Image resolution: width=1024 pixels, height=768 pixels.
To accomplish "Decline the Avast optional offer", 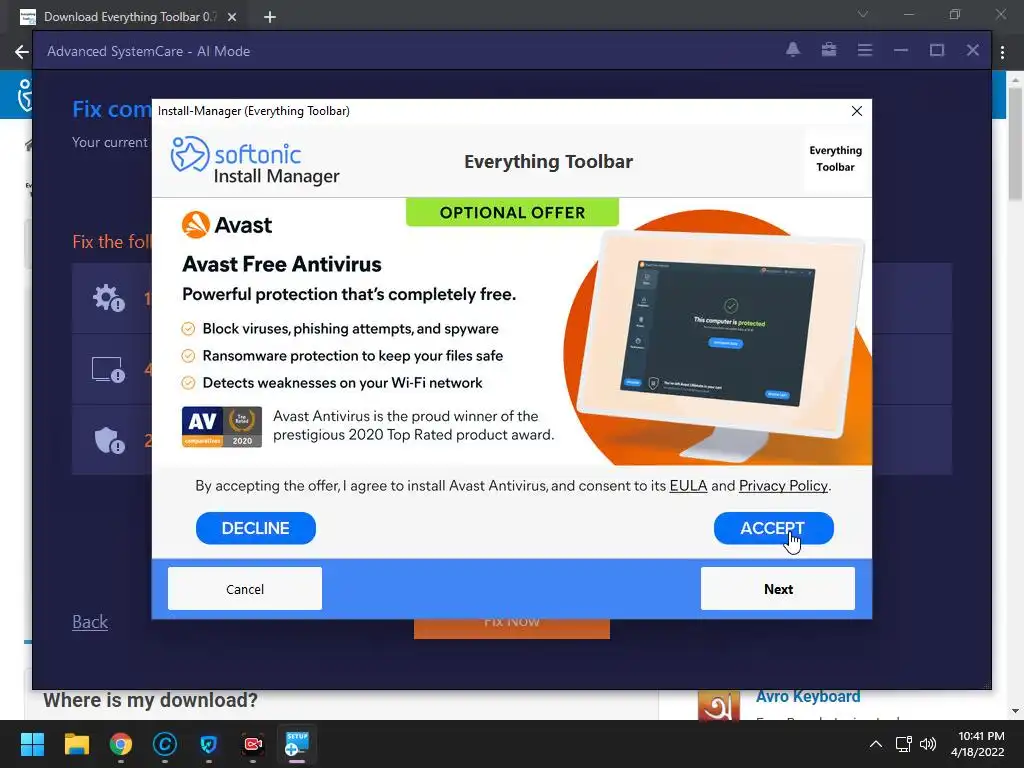I will coord(255,528).
